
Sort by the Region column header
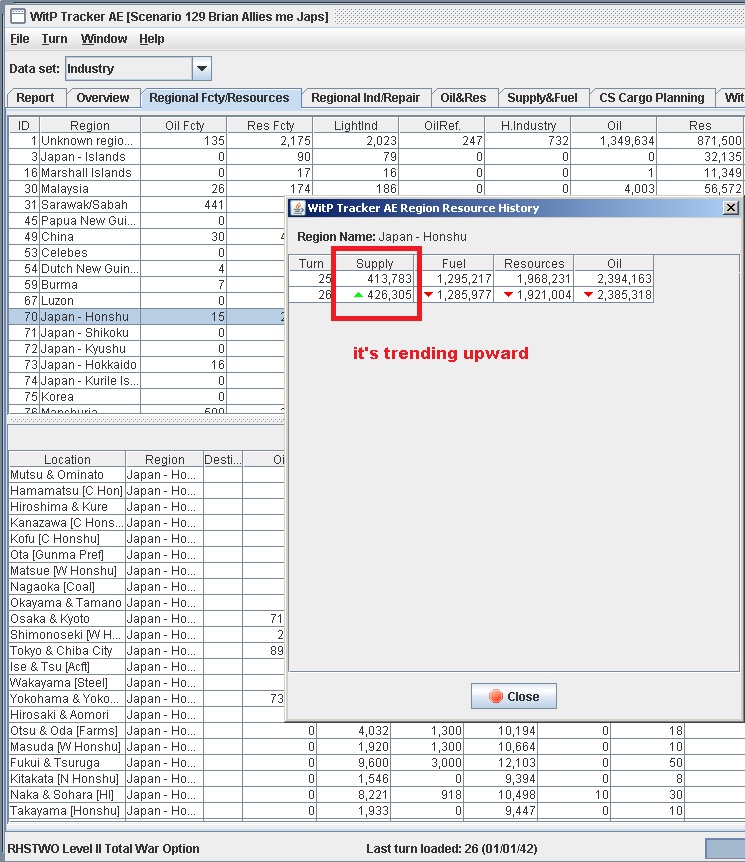(x=90, y=125)
